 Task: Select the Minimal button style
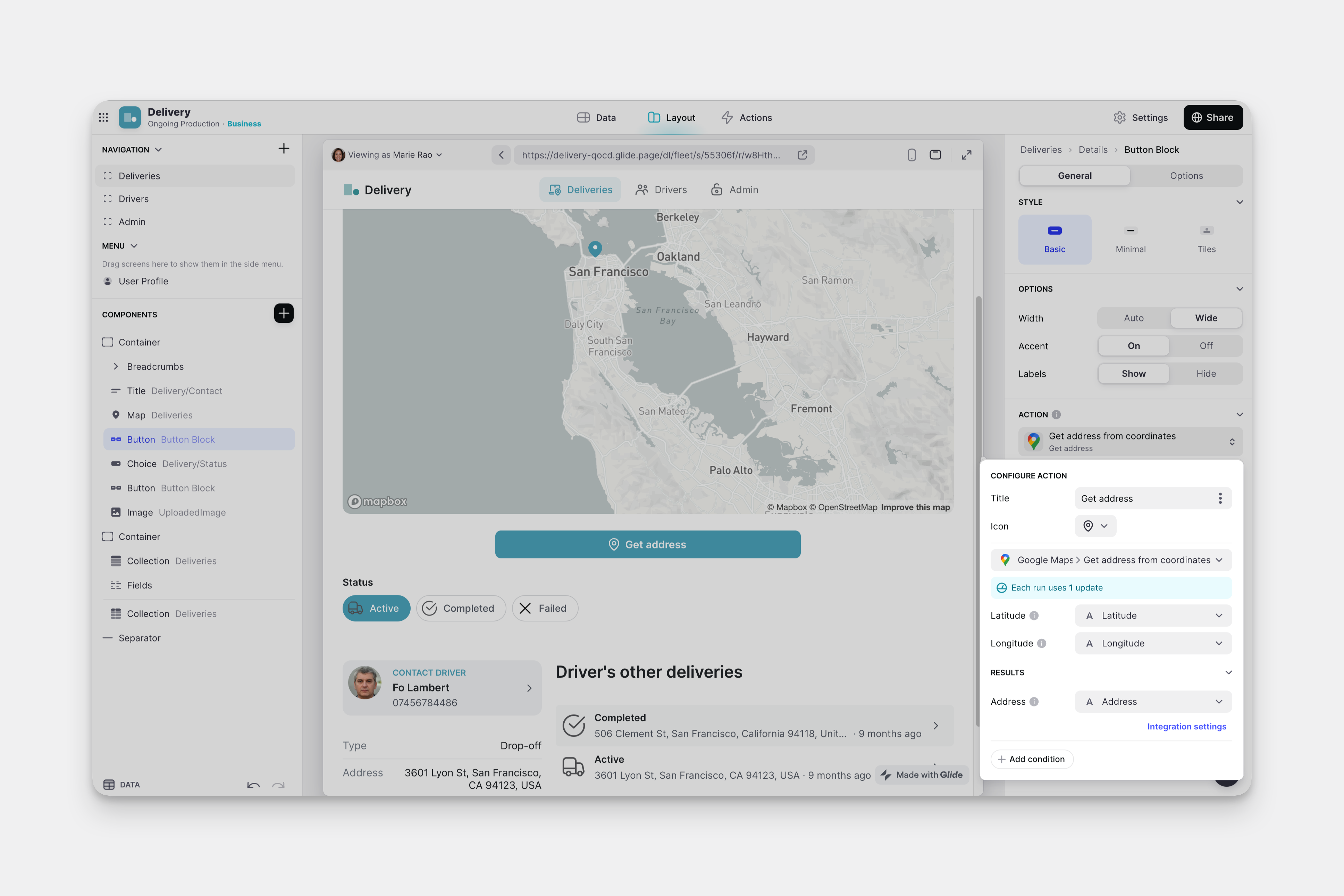[x=1131, y=239]
